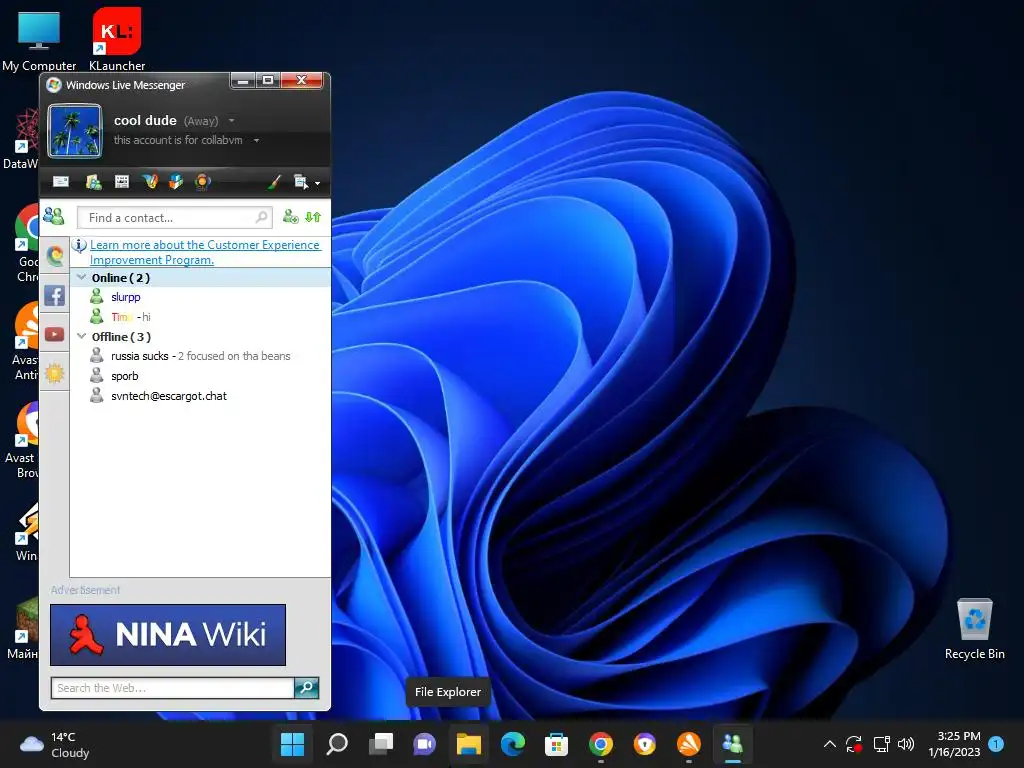Open Google Chrome on the taskbar
1024x768 pixels.
click(x=601, y=744)
